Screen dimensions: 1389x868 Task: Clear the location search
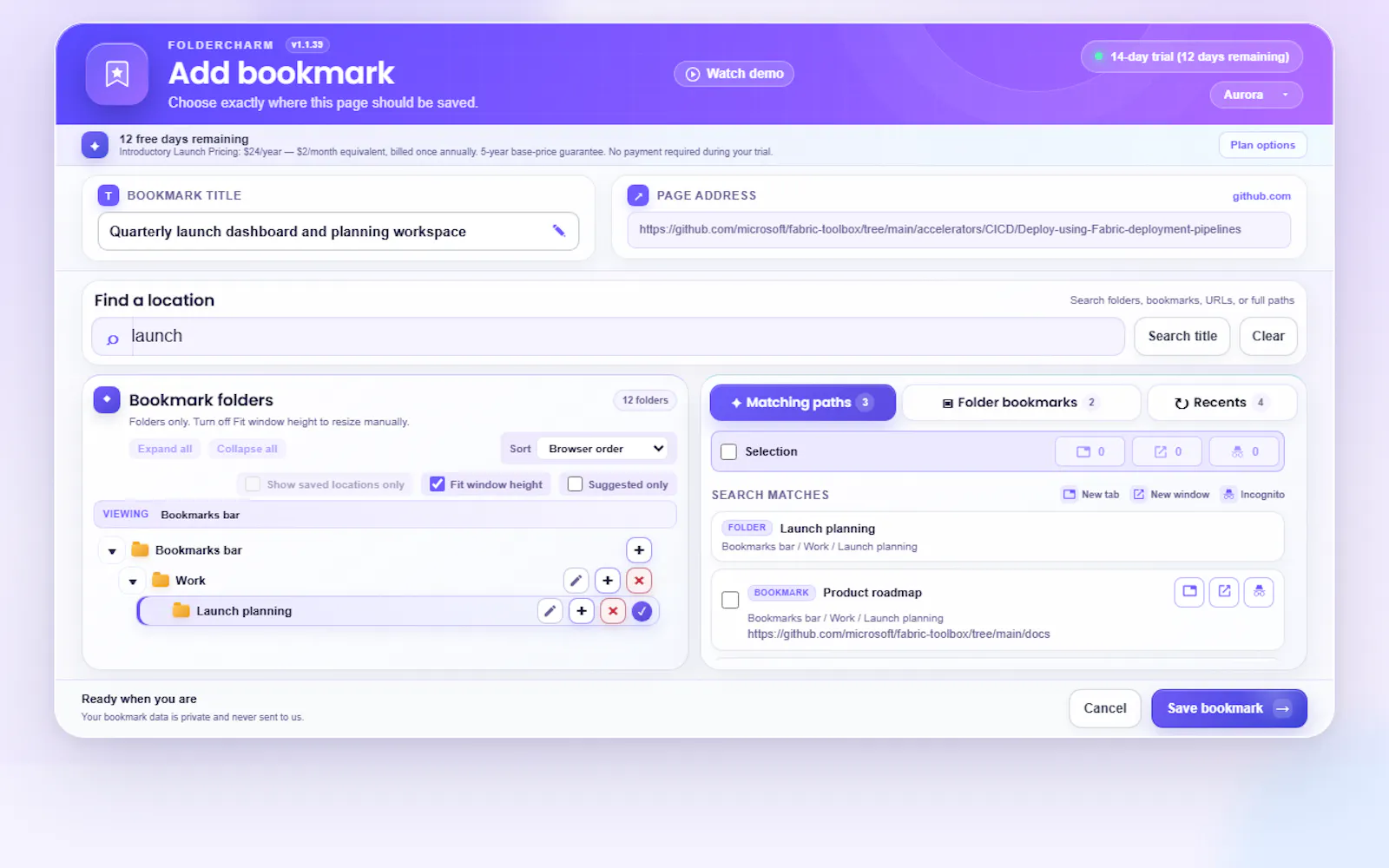[x=1268, y=336]
